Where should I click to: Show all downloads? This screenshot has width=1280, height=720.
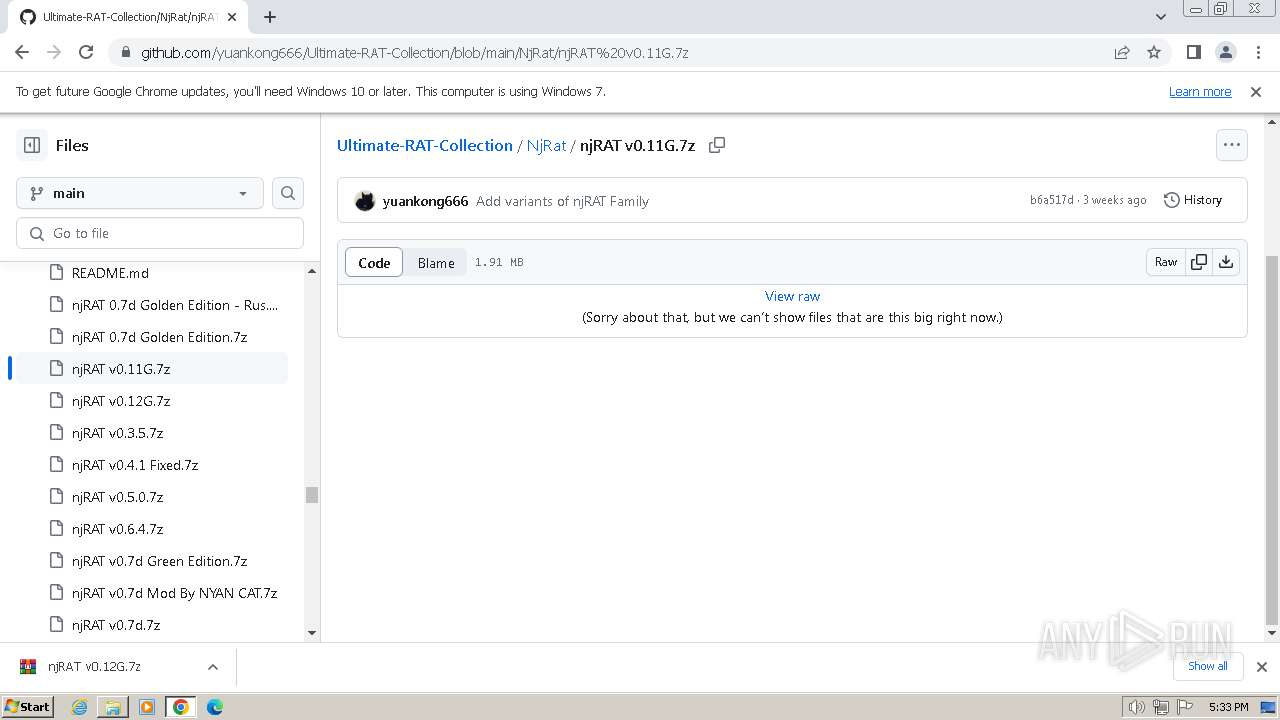1208,666
